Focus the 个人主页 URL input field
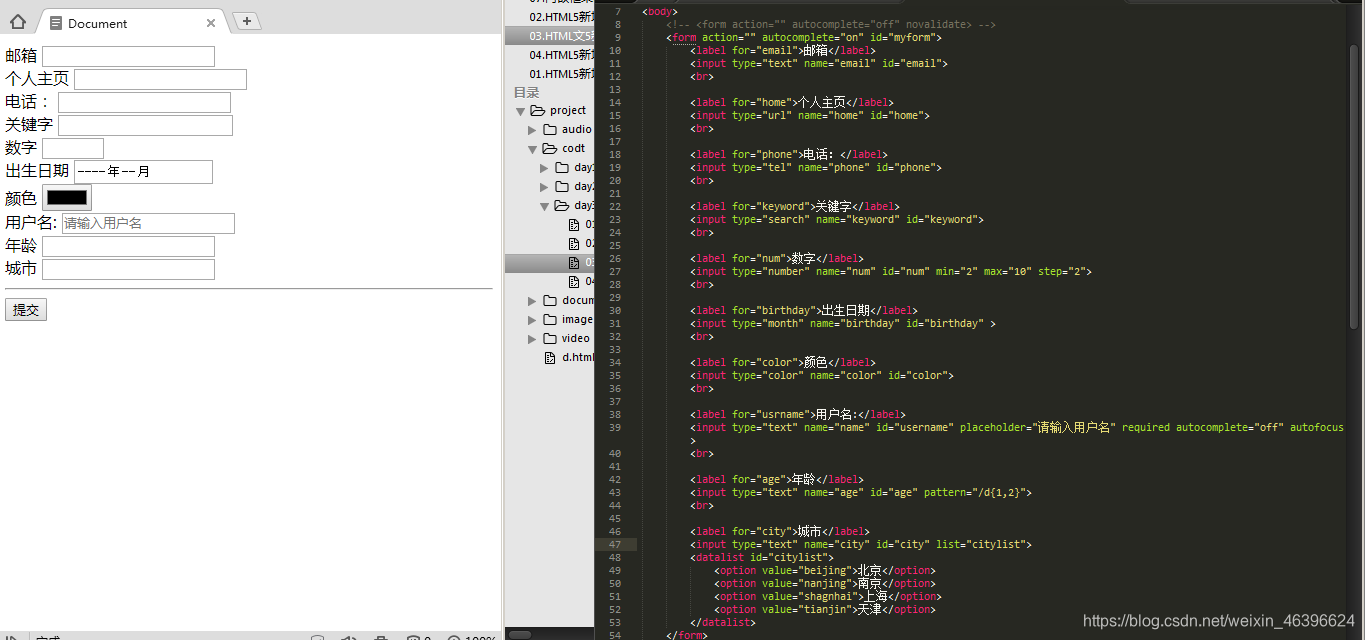Image resolution: width=1365 pixels, height=640 pixels. coord(160,79)
